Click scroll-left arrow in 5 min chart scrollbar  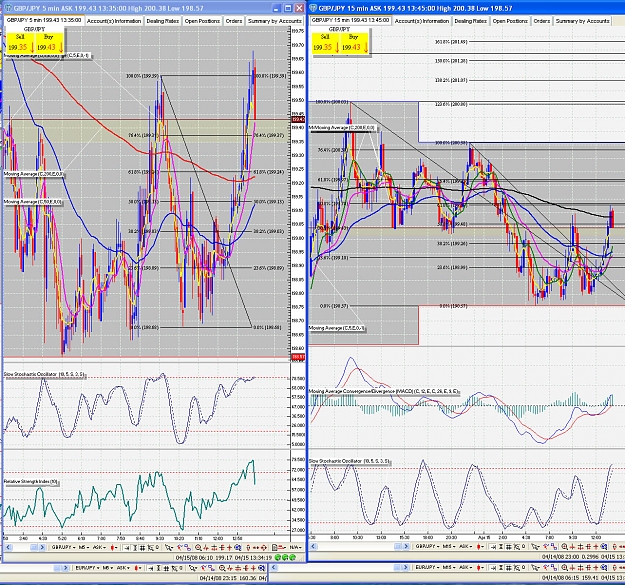pyautogui.click(x=8, y=548)
